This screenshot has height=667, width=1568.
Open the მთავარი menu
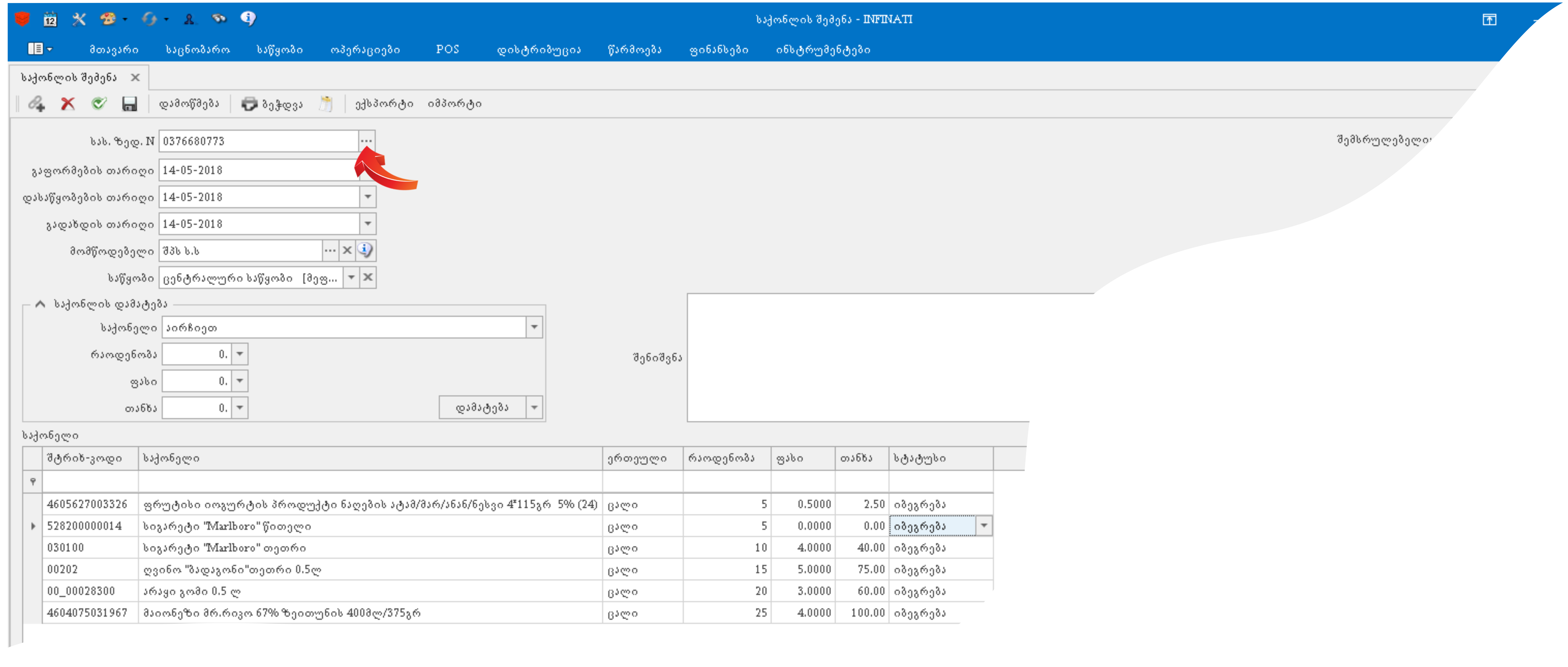pyautogui.click(x=114, y=50)
